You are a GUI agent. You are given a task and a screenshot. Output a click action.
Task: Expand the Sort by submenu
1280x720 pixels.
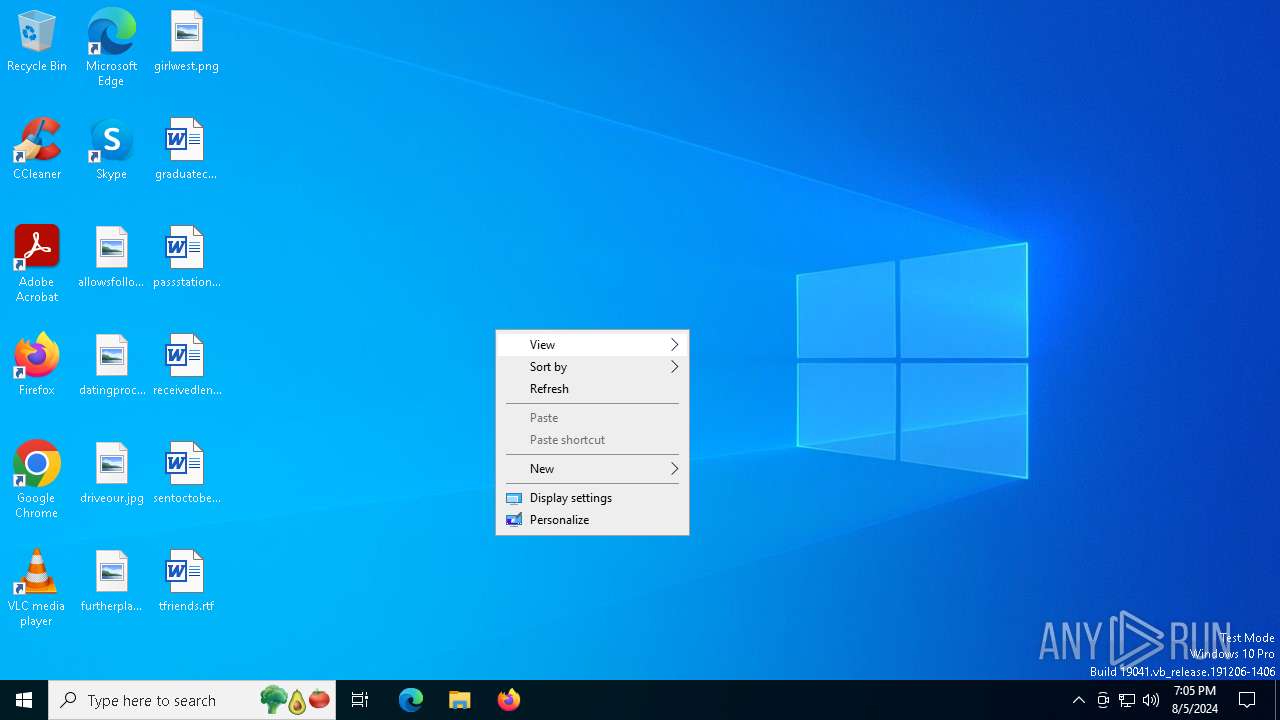pyautogui.click(x=592, y=367)
